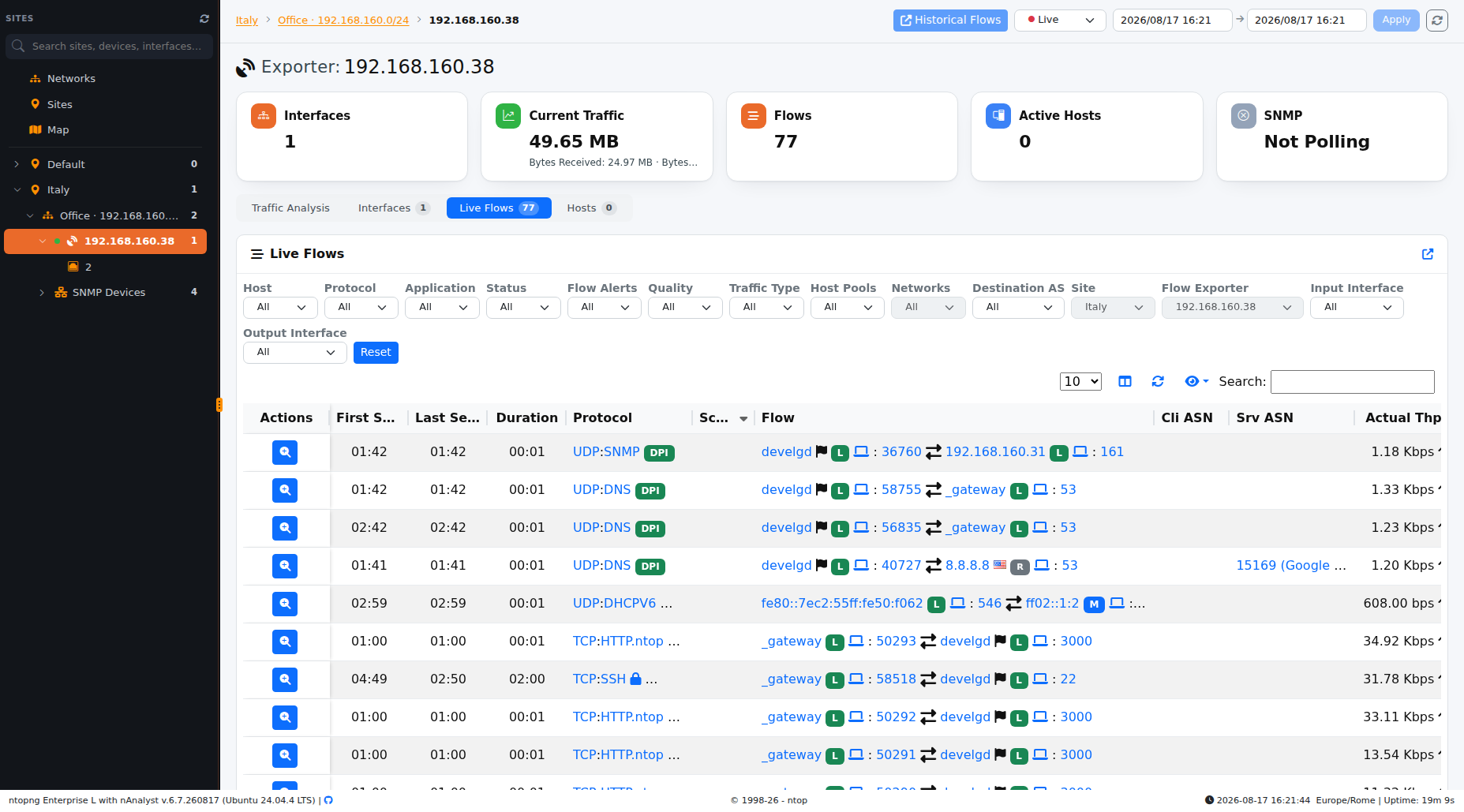Click the table Search box
The image size is (1464, 812).
(1352, 382)
